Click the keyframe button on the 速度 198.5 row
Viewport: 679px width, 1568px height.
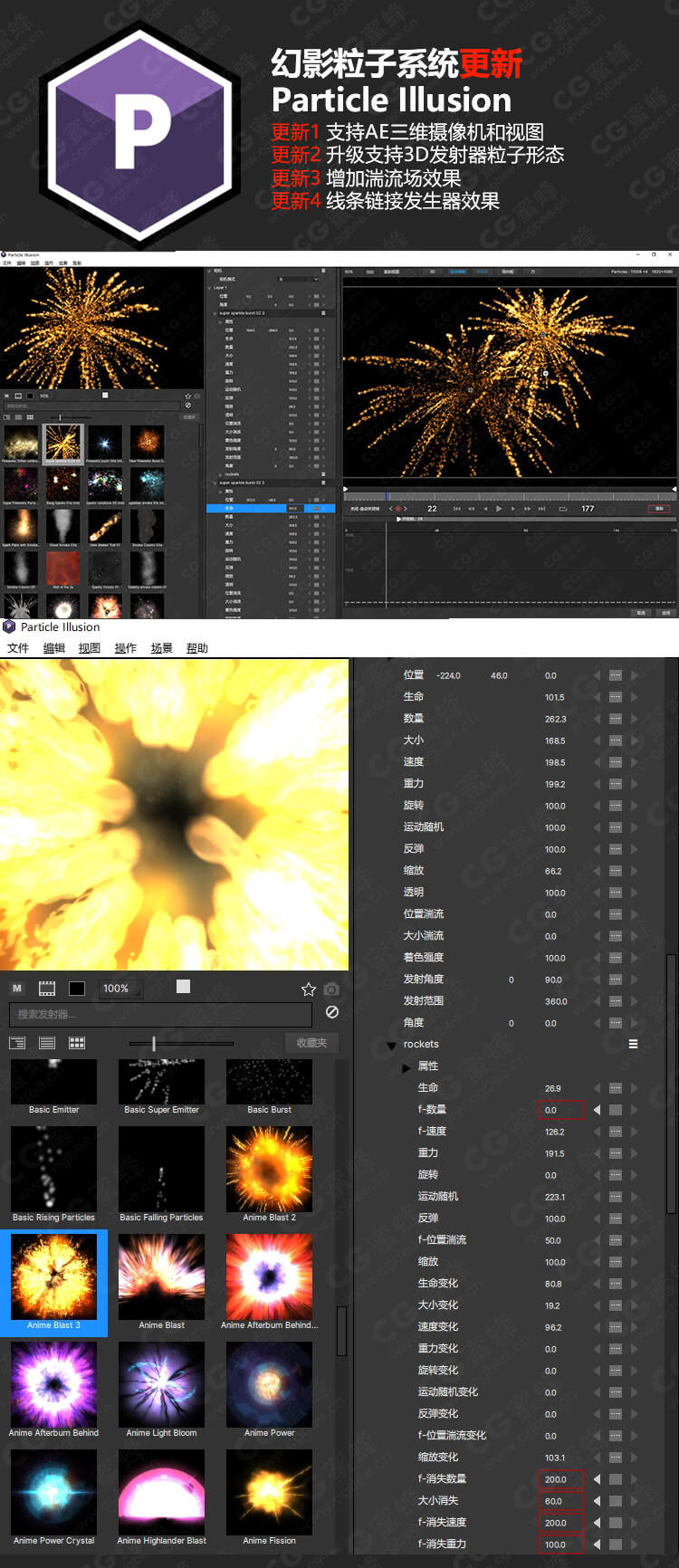616,762
